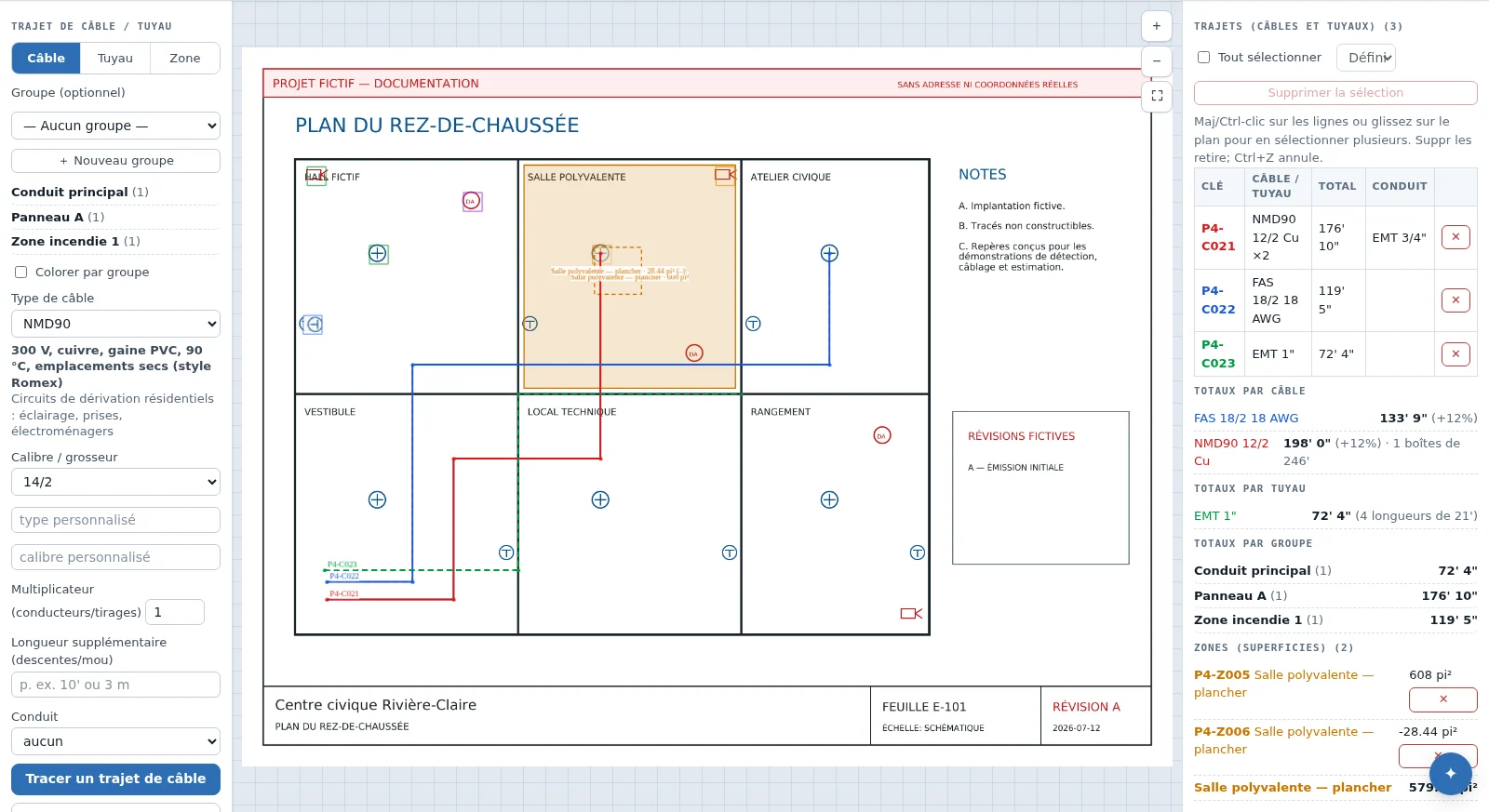Fit plan to screen icon

(x=1157, y=96)
